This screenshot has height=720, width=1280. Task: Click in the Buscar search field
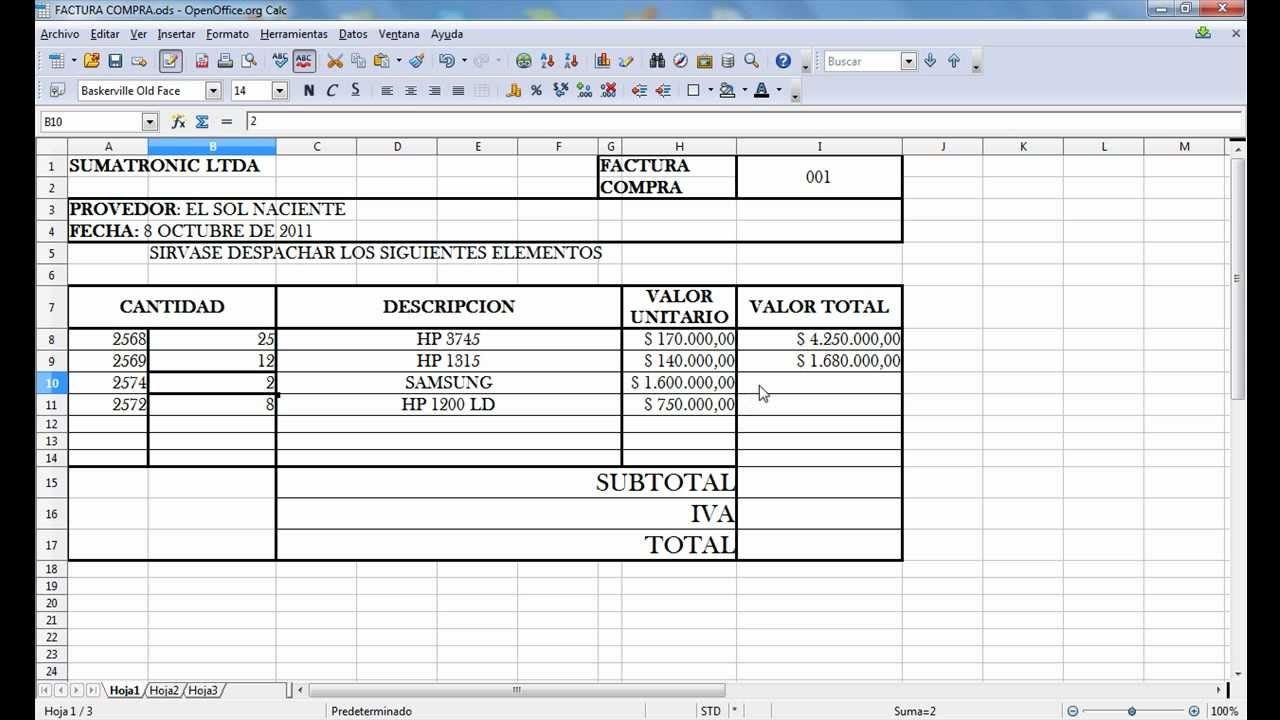(862, 61)
